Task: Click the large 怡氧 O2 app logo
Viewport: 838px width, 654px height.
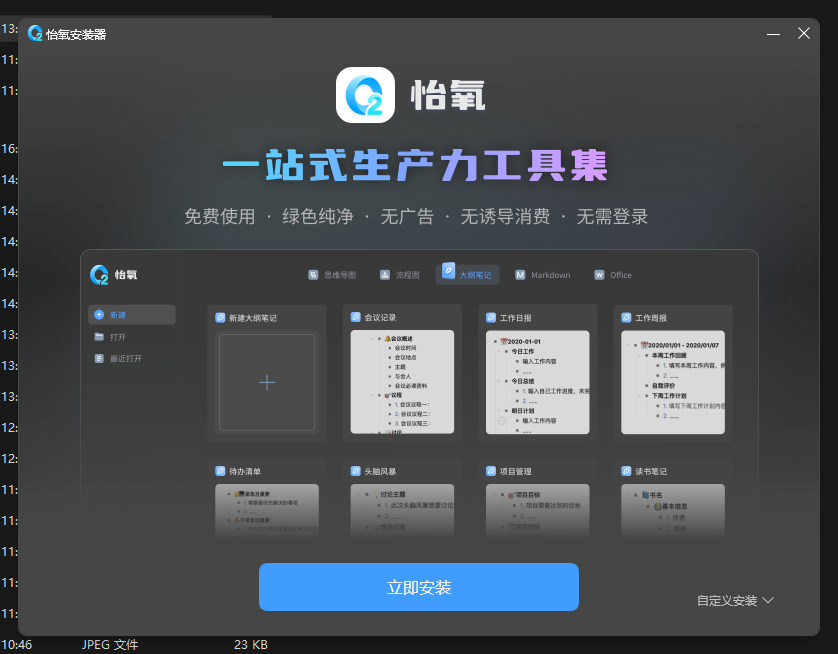Action: pos(365,95)
